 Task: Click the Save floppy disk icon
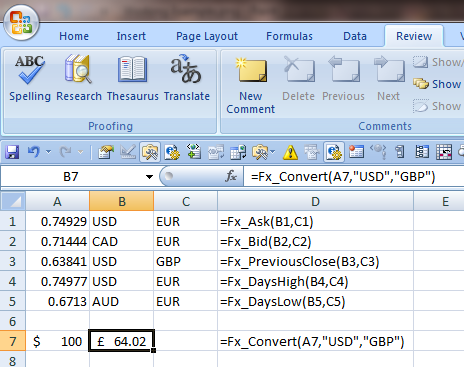[12, 152]
